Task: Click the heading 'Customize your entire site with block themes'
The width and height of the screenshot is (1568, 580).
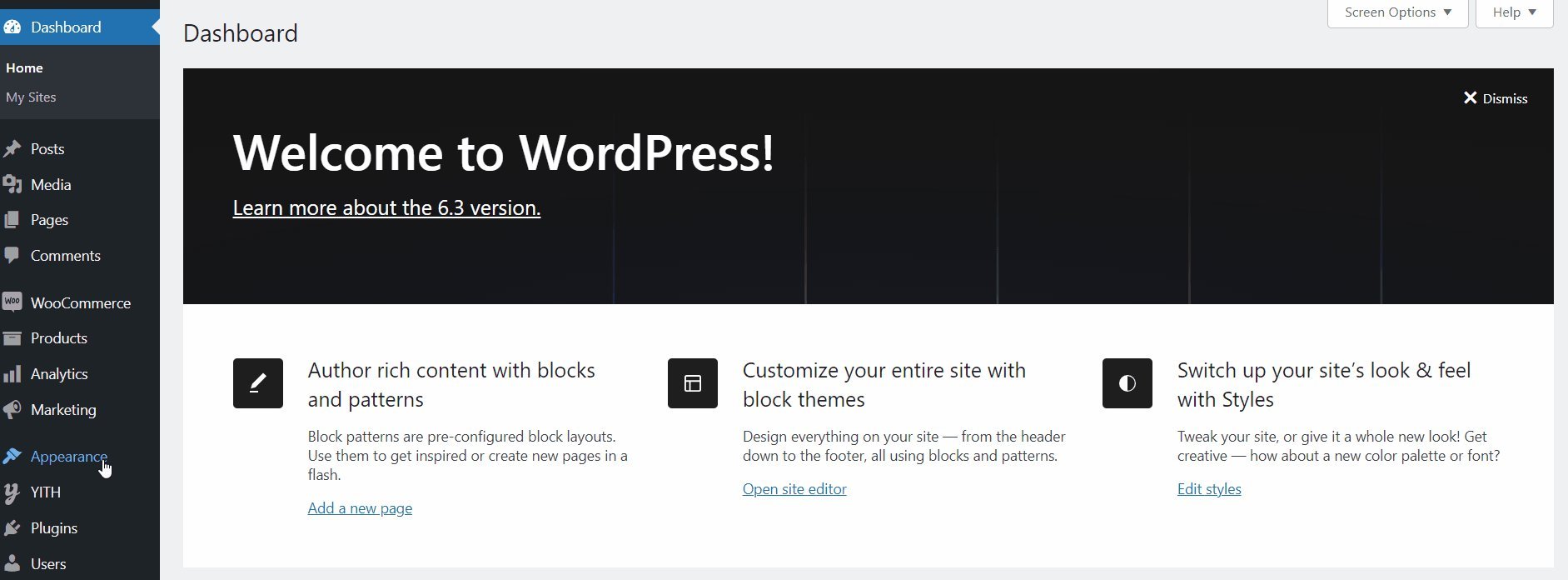Action: point(884,385)
